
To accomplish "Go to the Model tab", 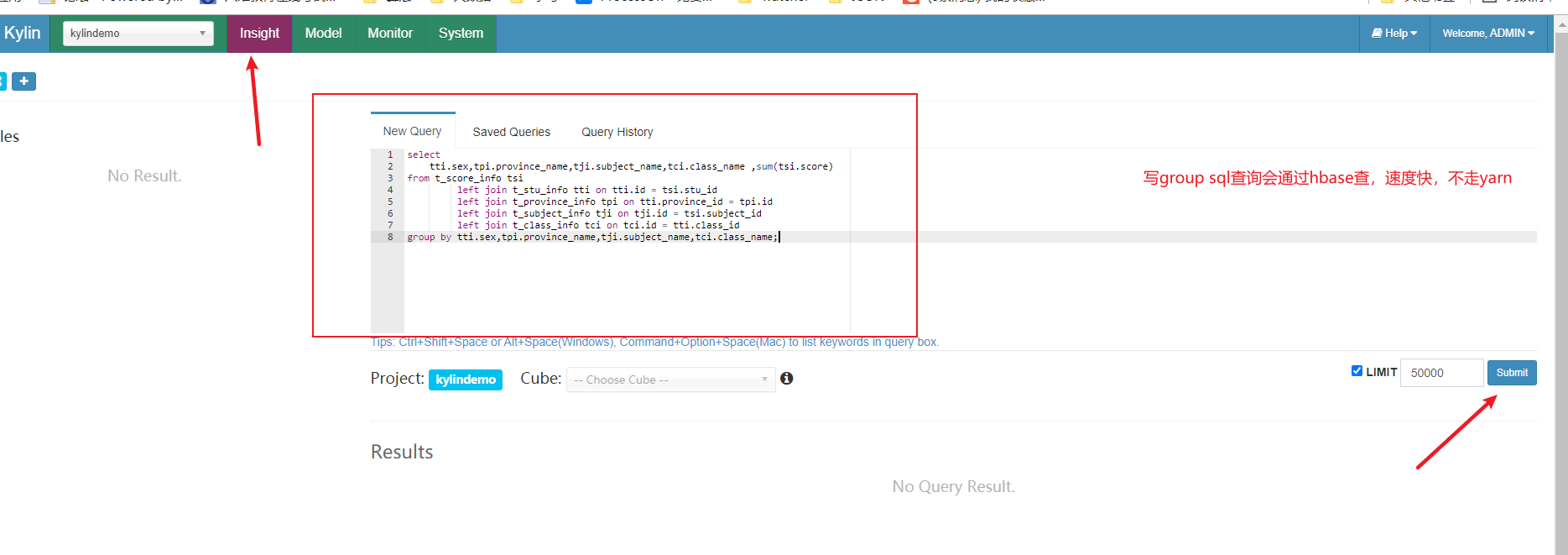I will (x=323, y=34).
